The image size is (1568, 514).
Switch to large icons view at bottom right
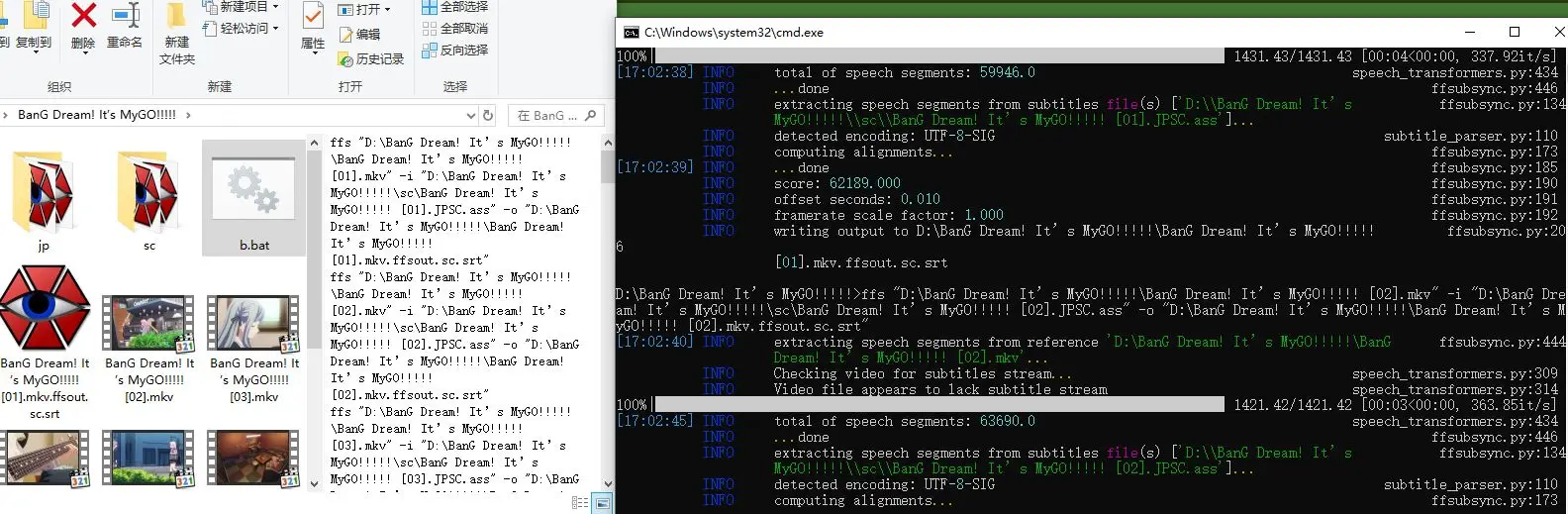click(x=602, y=503)
